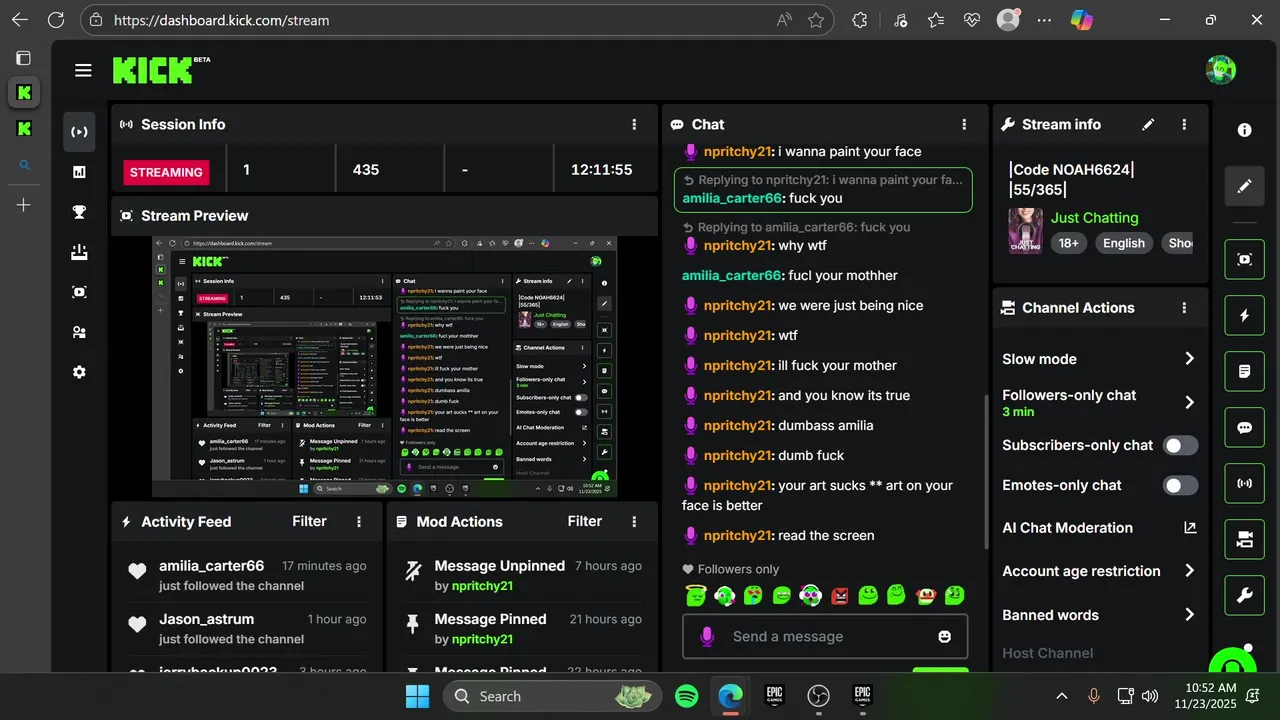Open the trophy achievements sidebar icon
Image resolution: width=1280 pixels, height=720 pixels.
[x=79, y=211]
